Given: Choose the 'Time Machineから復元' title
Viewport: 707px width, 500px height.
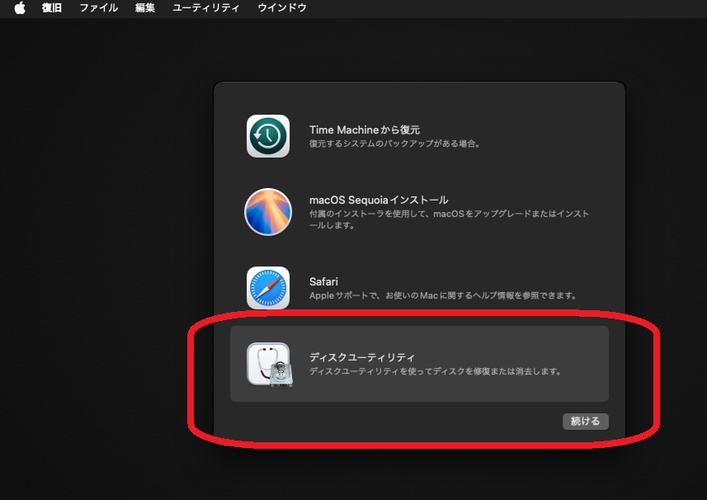Looking at the screenshot, I should (x=364, y=130).
